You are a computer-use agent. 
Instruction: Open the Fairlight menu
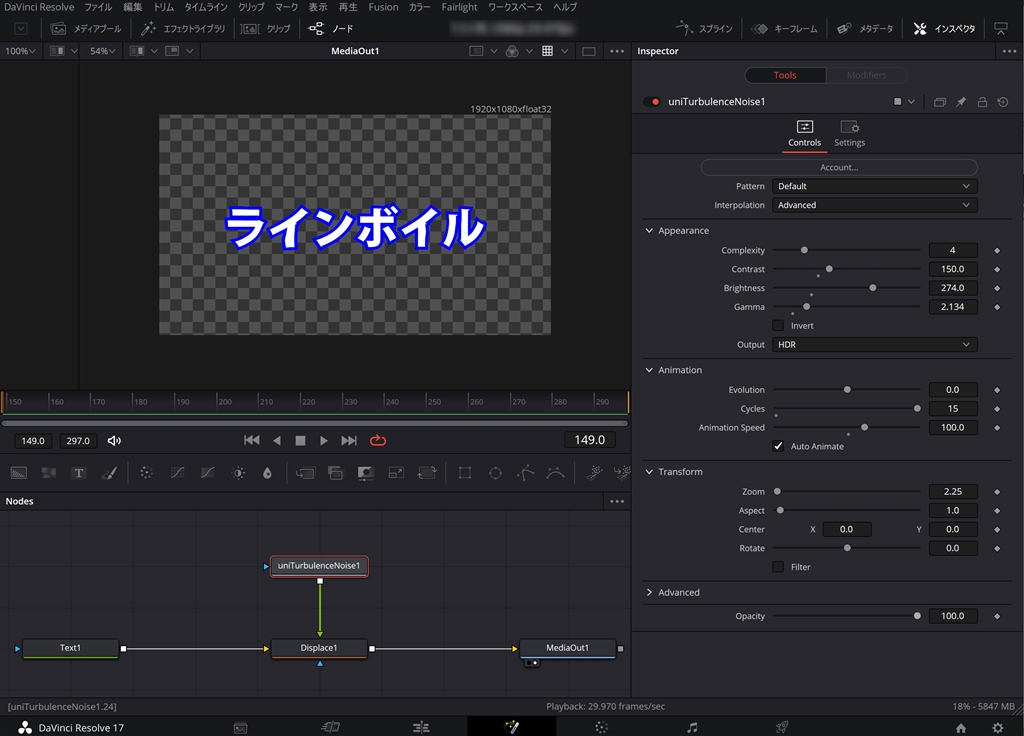[459, 7]
